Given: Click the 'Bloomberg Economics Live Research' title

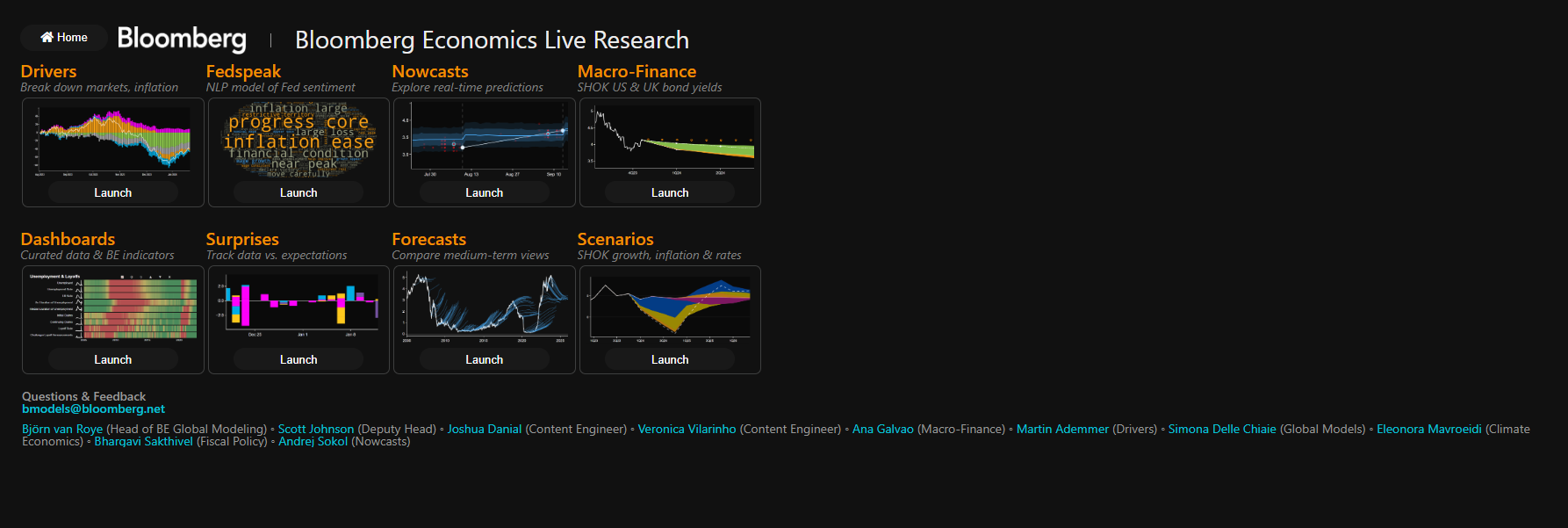Looking at the screenshot, I should pyautogui.click(x=492, y=40).
